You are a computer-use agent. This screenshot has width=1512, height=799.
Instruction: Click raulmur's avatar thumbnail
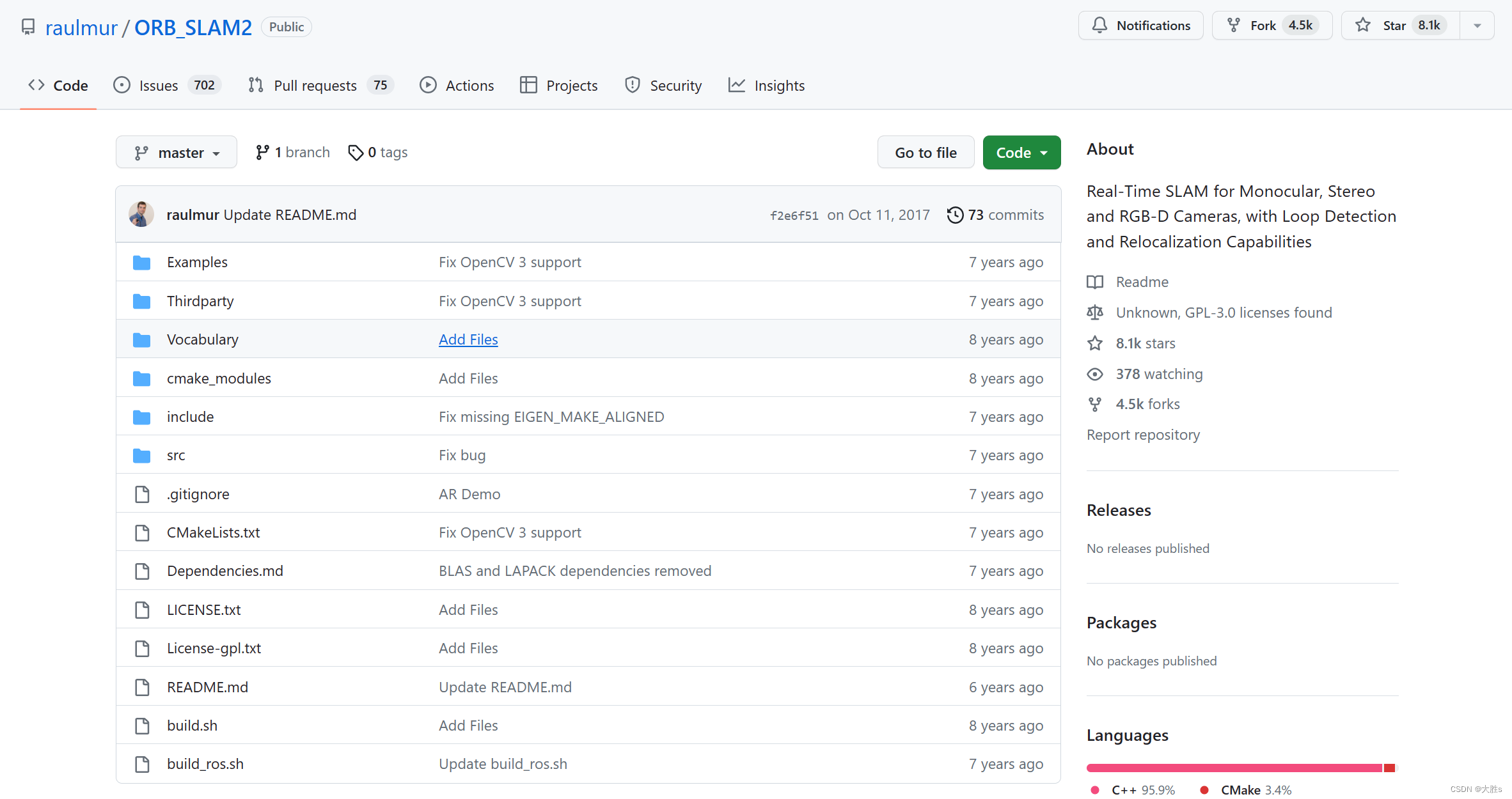tap(141, 214)
